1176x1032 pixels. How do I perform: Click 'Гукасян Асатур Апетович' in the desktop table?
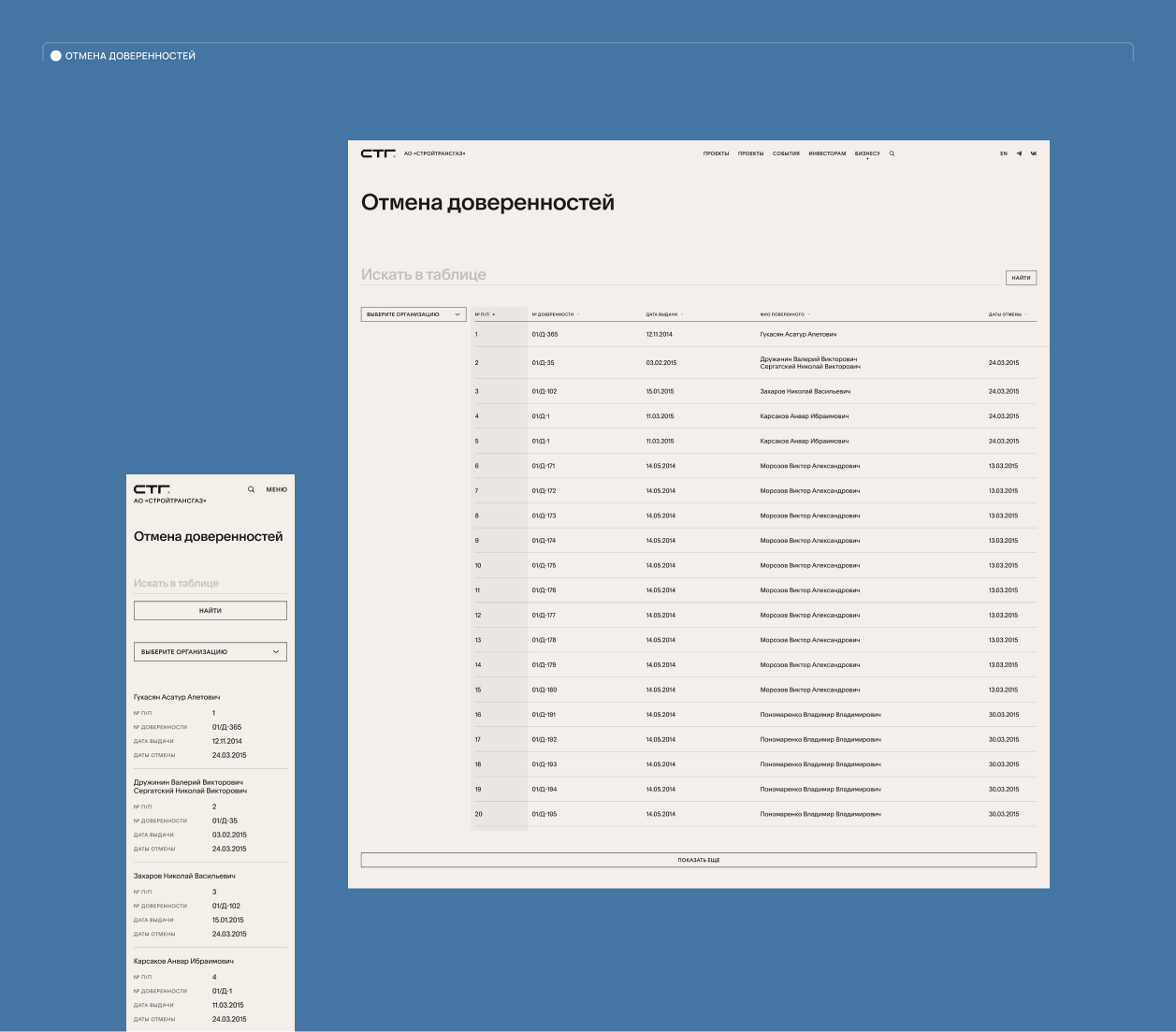[798, 334]
